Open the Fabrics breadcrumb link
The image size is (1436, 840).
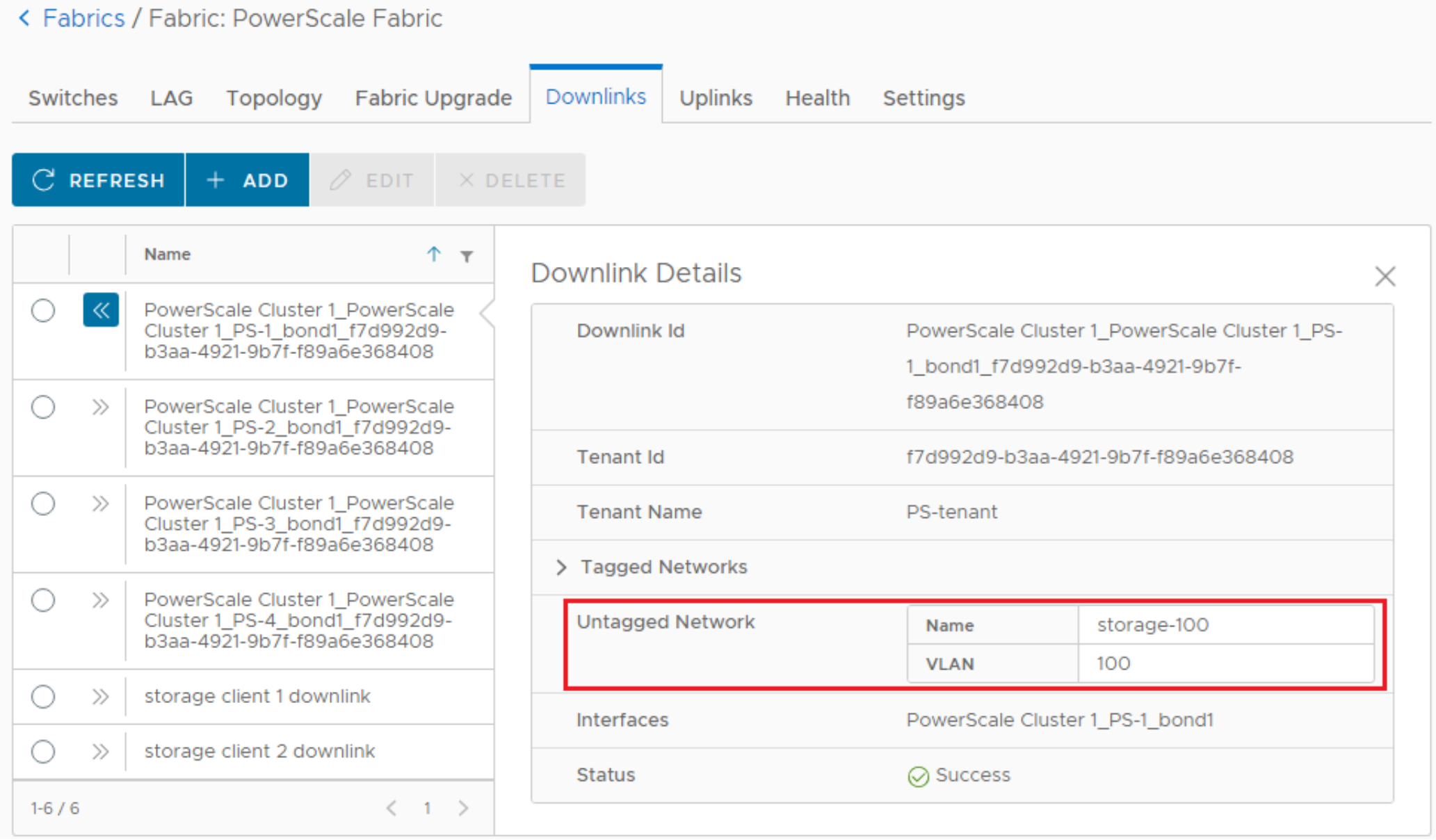(x=83, y=18)
